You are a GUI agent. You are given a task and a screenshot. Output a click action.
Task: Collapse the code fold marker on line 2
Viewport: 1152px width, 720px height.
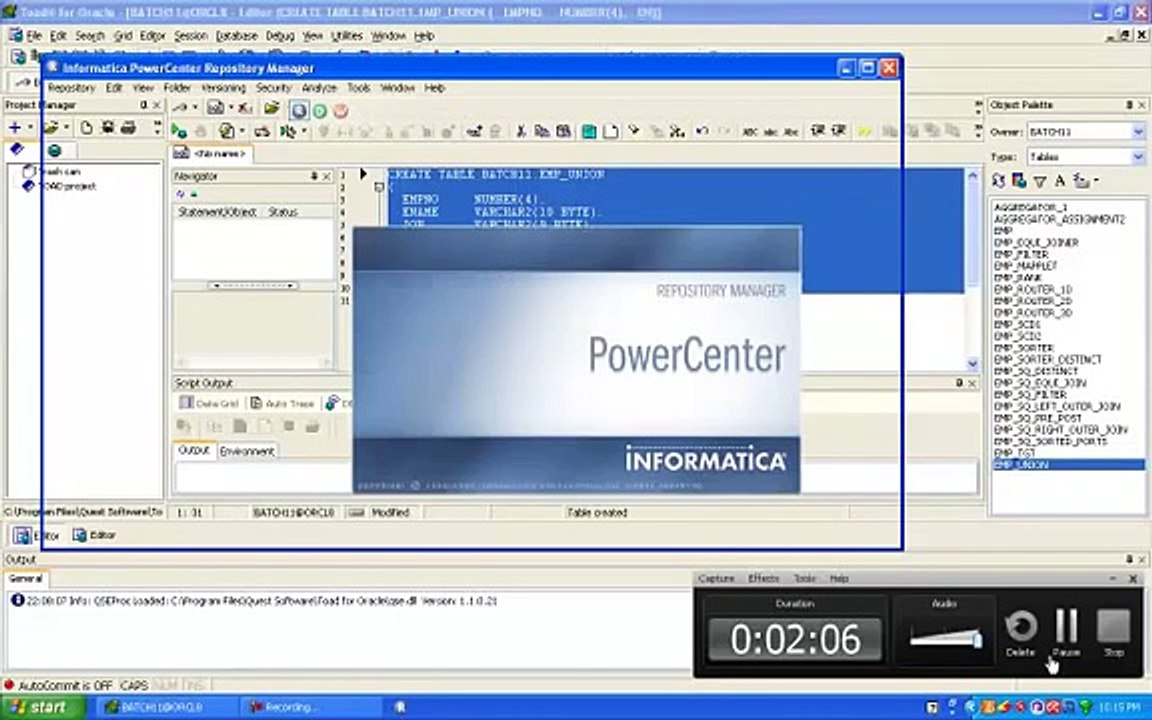click(x=379, y=187)
